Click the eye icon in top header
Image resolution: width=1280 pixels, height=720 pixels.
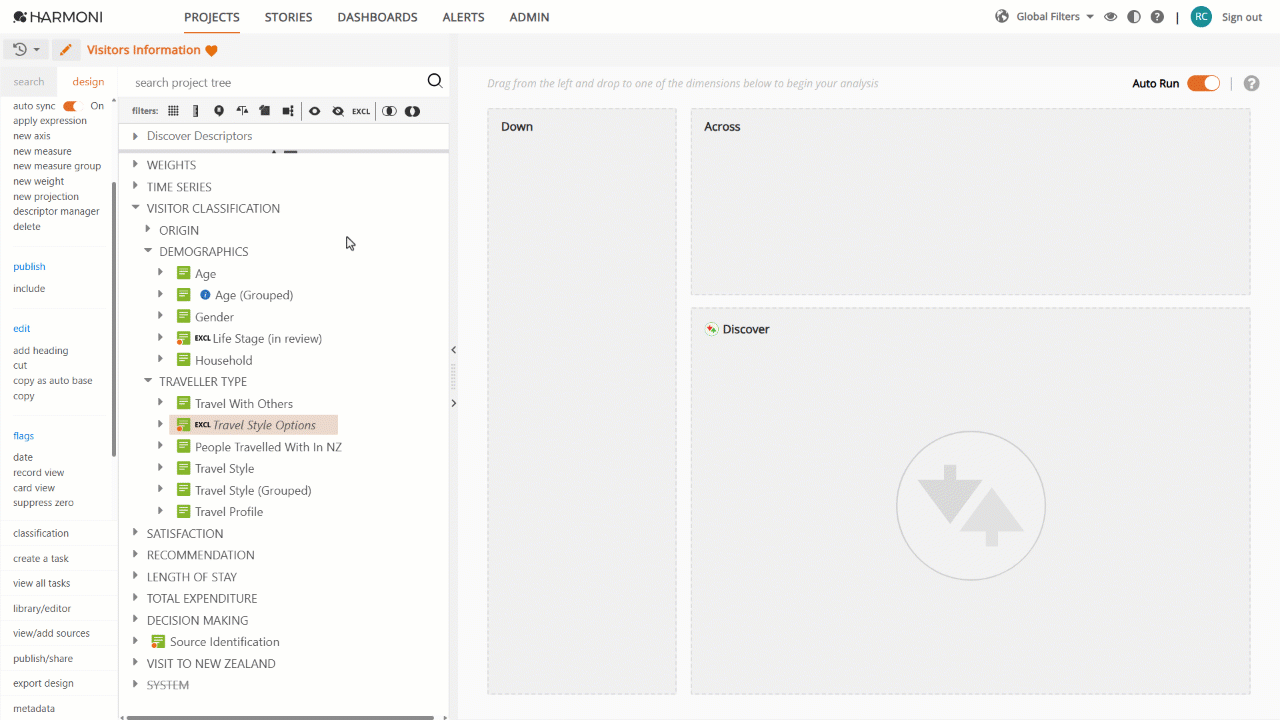click(1110, 17)
